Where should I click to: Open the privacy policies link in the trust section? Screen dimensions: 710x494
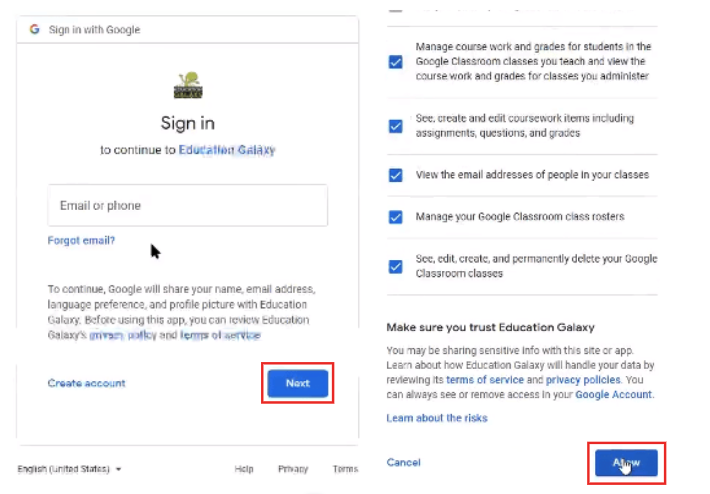[583, 380]
